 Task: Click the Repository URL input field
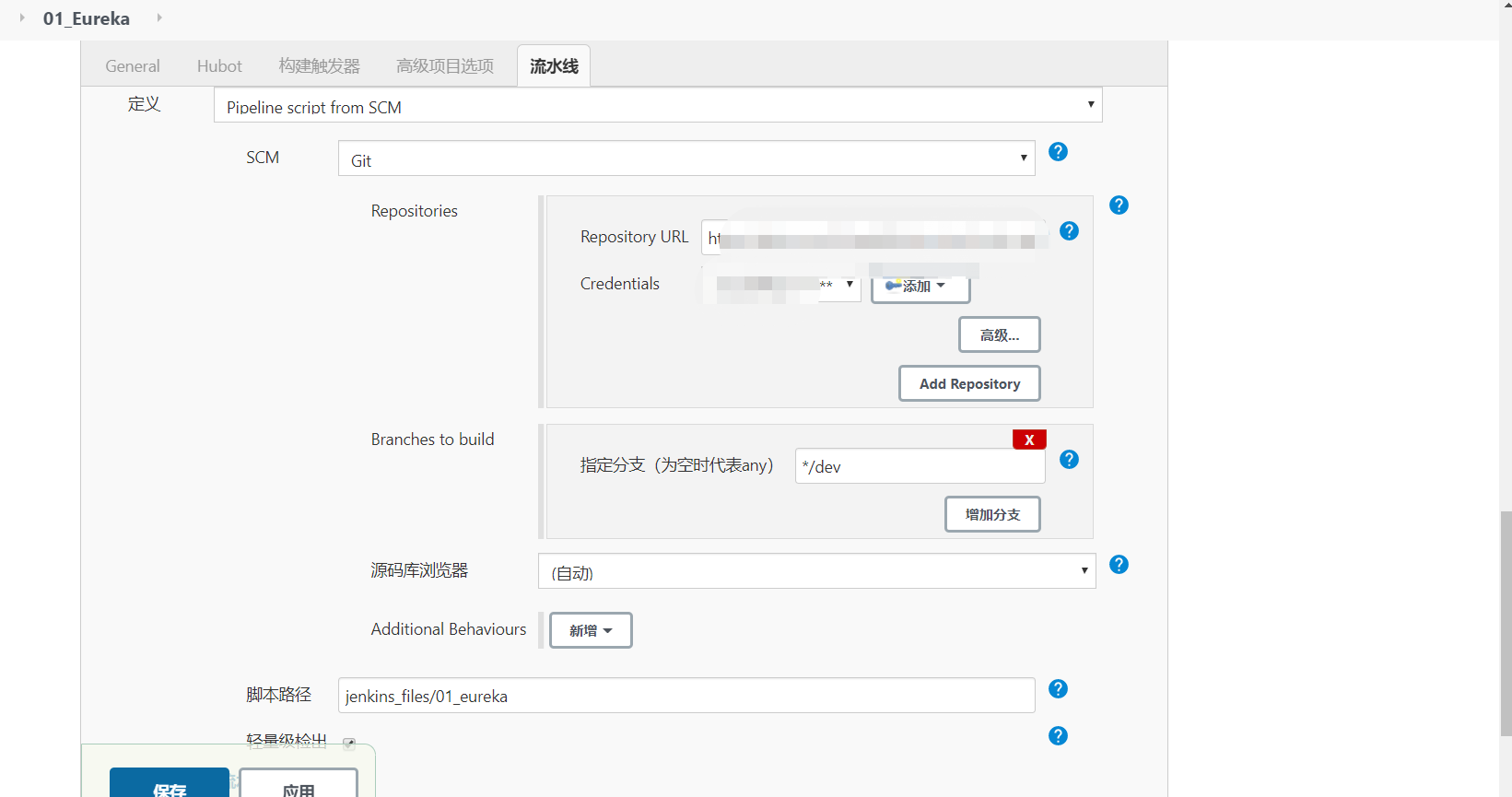point(873,238)
